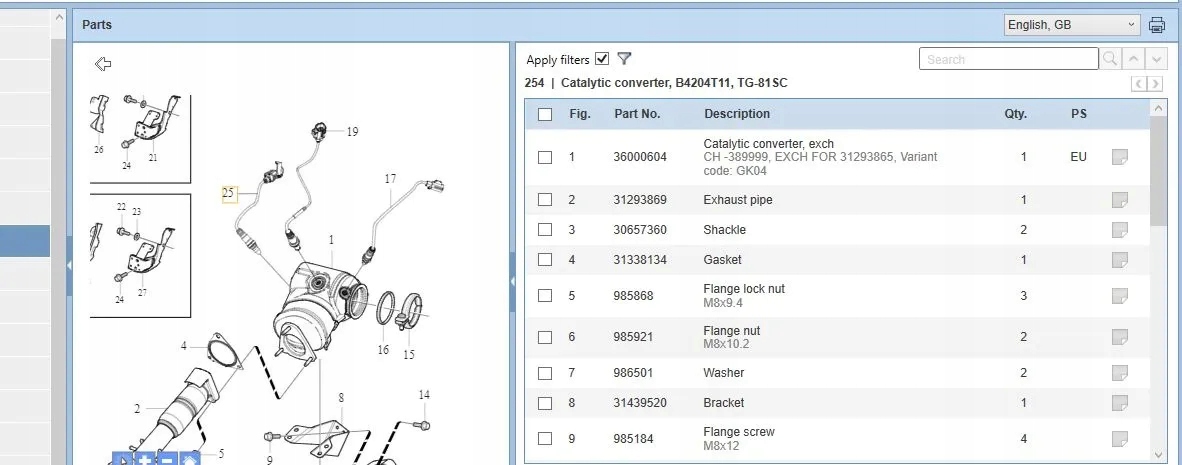
Task: Select pointer tool in diagram toolbar
Action: point(122,458)
